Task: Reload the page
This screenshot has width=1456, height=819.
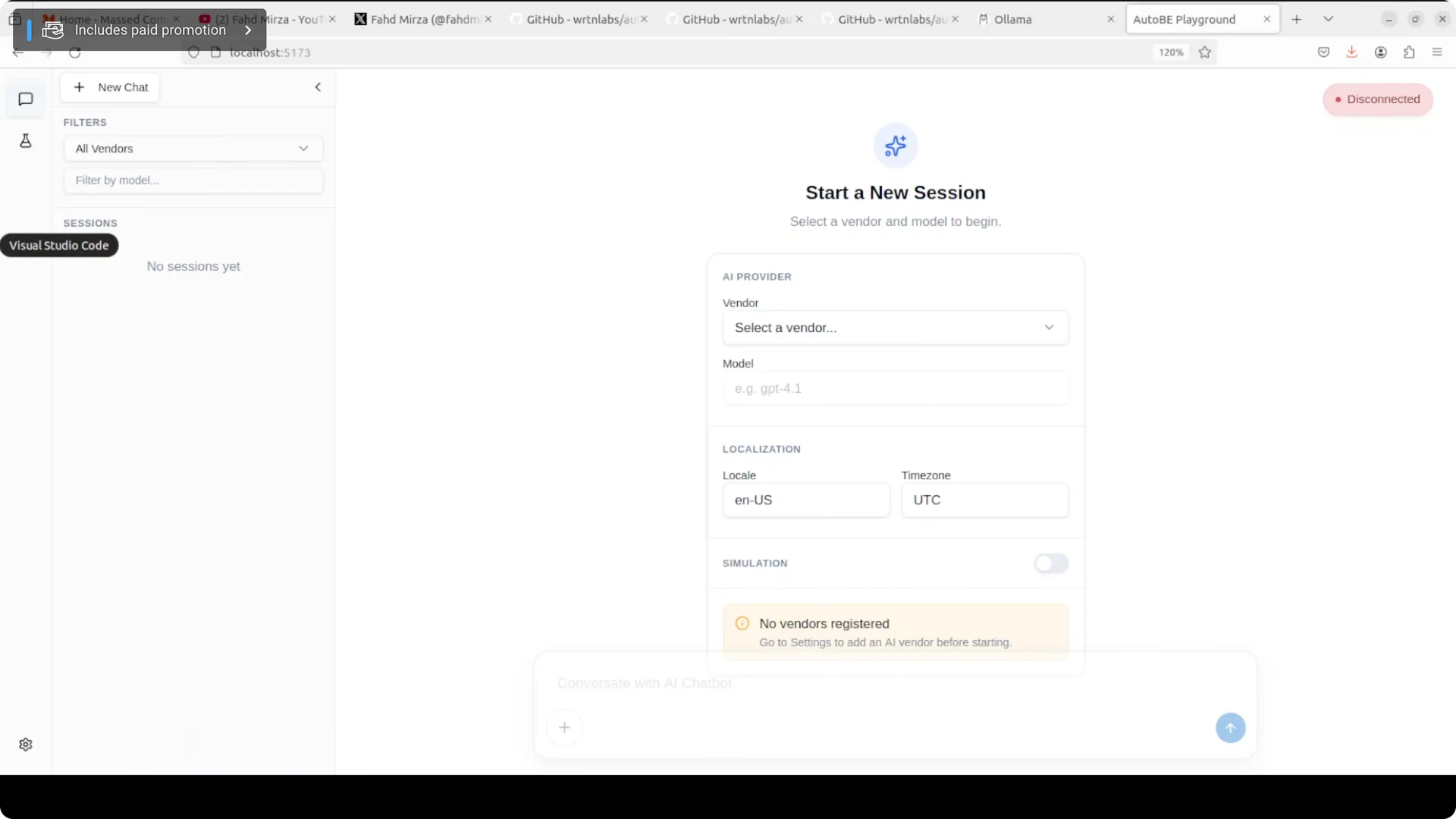Action: pyautogui.click(x=74, y=52)
